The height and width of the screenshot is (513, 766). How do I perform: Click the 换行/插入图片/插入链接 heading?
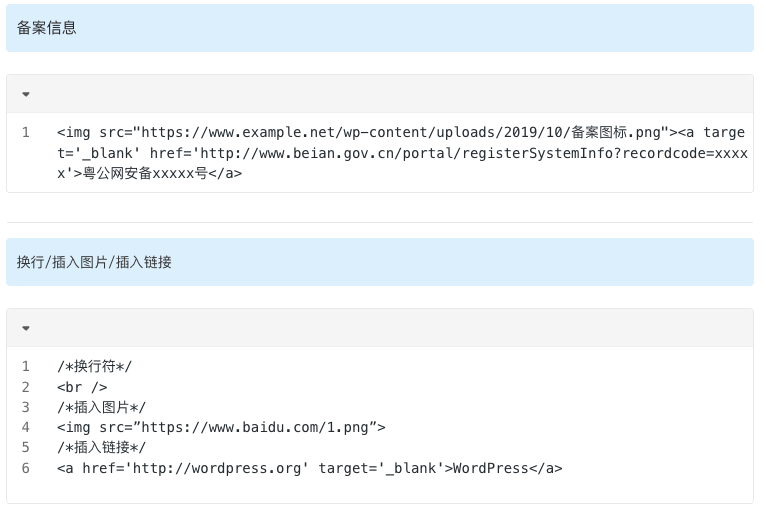(94, 262)
